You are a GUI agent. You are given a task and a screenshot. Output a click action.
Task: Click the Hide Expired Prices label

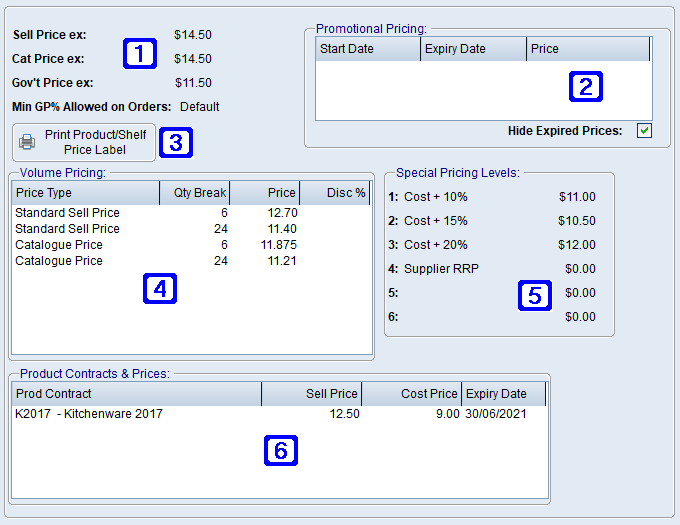(565, 131)
